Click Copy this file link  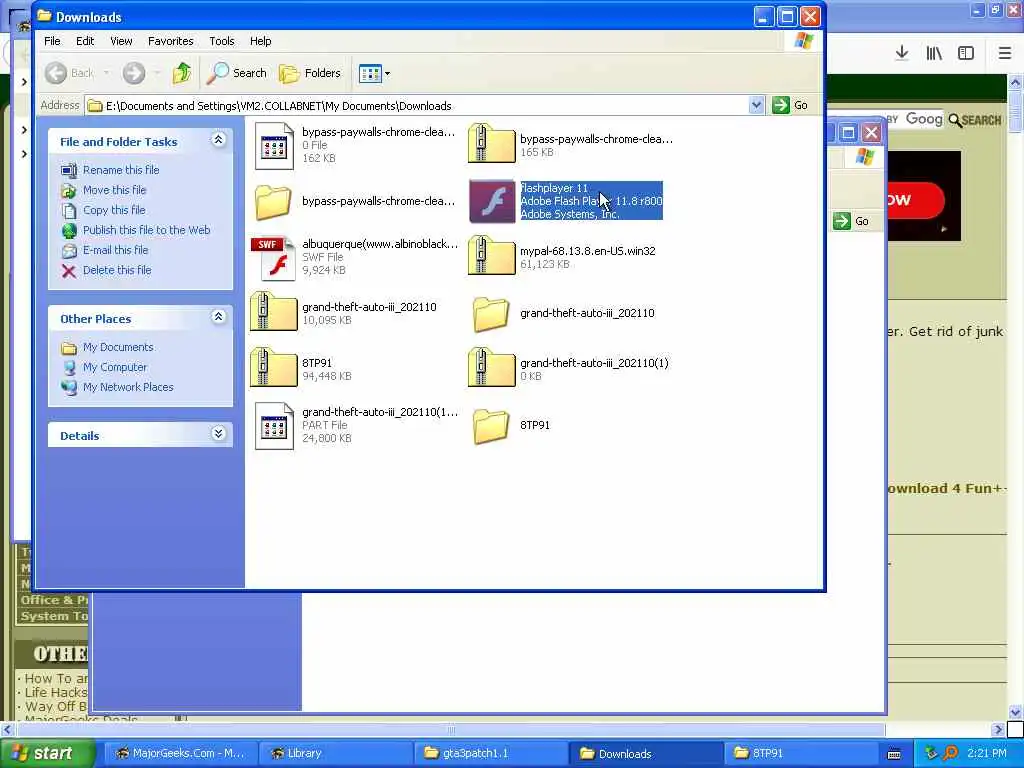pyautogui.click(x=114, y=210)
